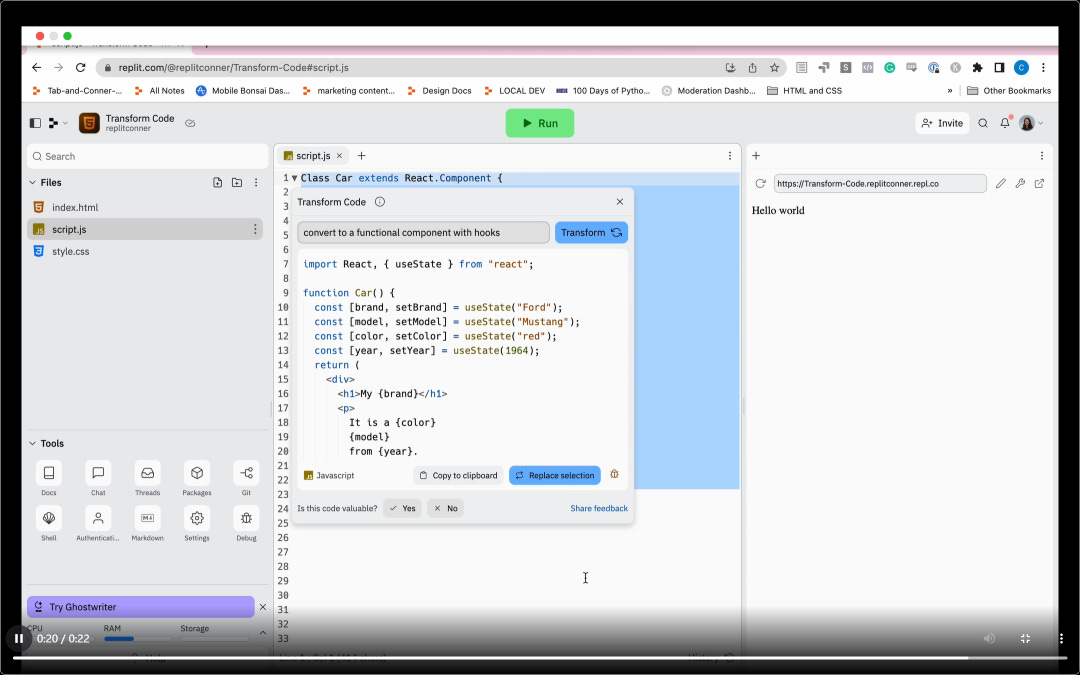Open the Threads tool

[147, 473]
